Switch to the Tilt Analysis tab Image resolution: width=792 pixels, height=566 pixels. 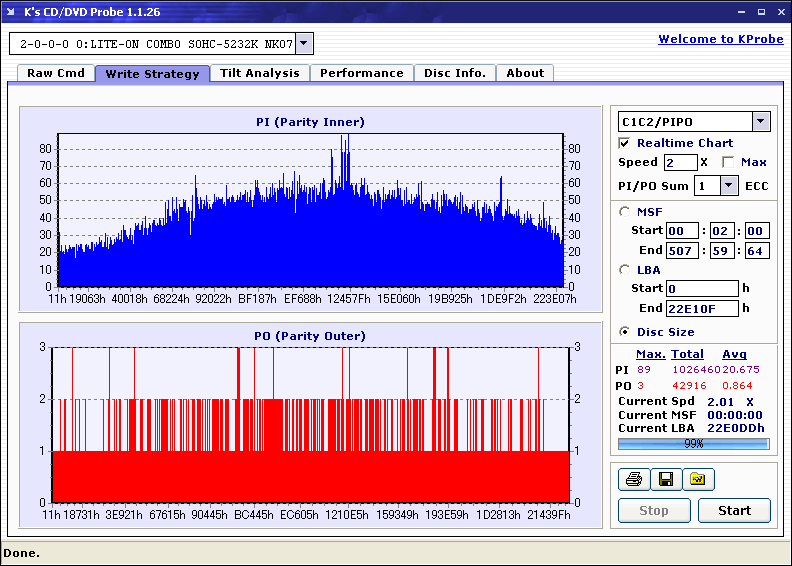pyautogui.click(x=259, y=73)
